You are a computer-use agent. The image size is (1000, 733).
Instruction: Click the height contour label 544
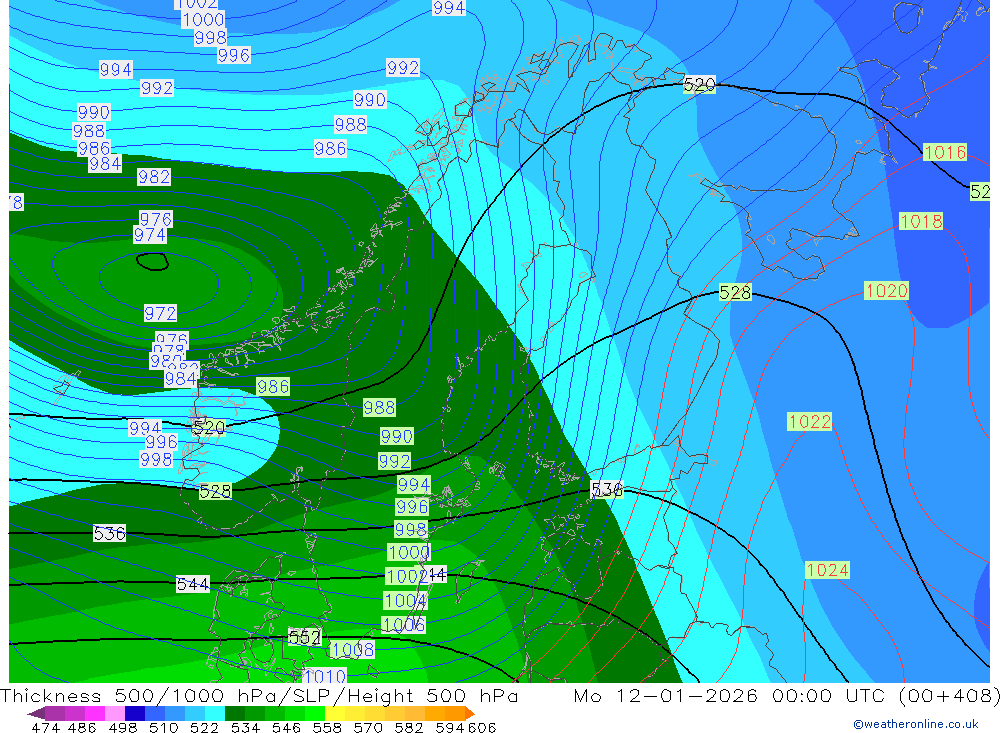click(193, 584)
